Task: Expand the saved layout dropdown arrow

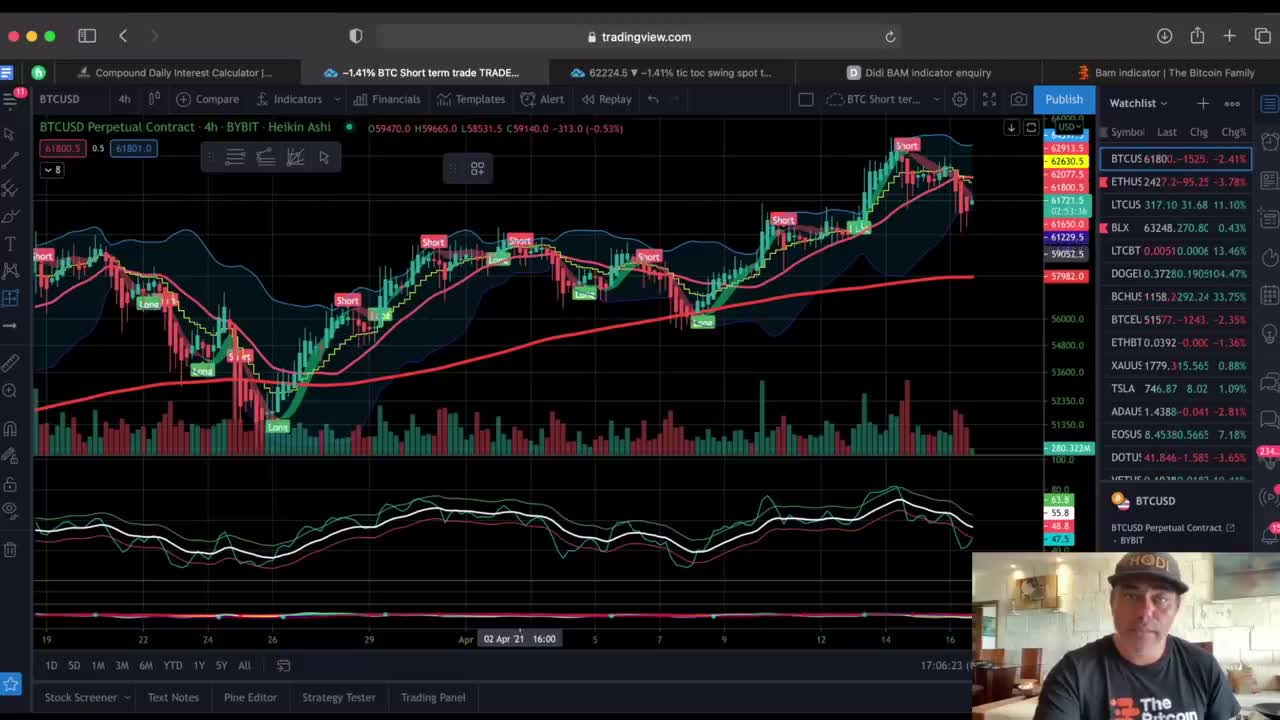Action: (x=936, y=99)
